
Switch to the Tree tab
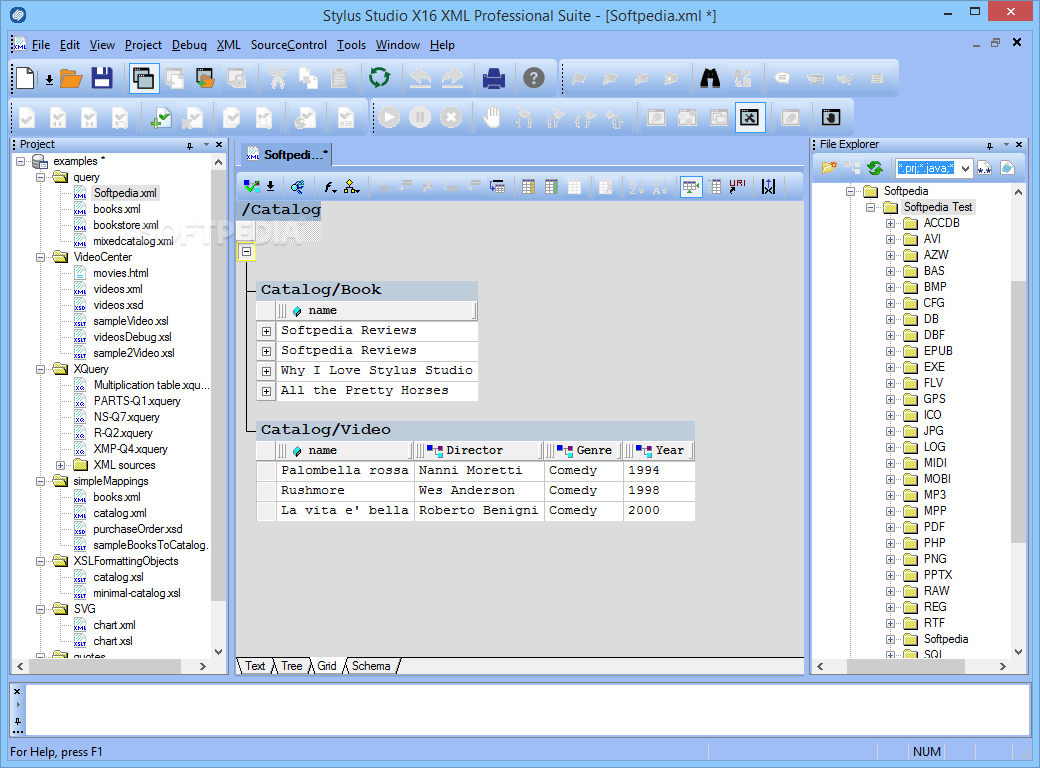[291, 666]
